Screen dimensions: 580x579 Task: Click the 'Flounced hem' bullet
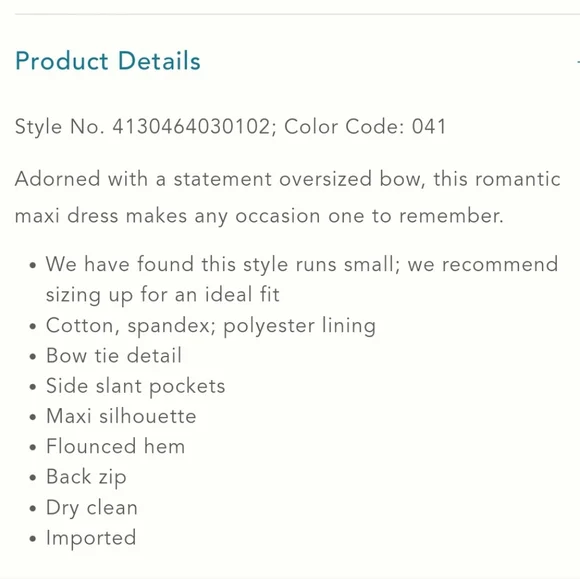tap(115, 447)
